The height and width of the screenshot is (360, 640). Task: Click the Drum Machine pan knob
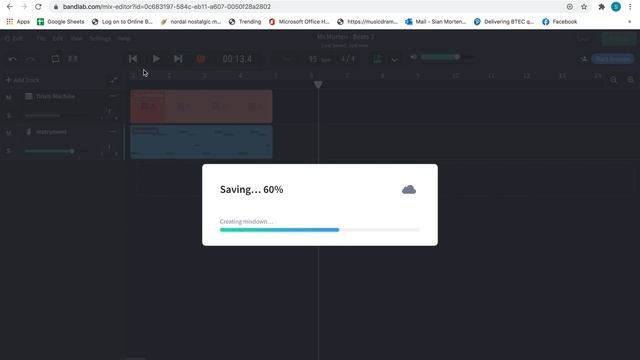pyautogui.click(x=109, y=114)
